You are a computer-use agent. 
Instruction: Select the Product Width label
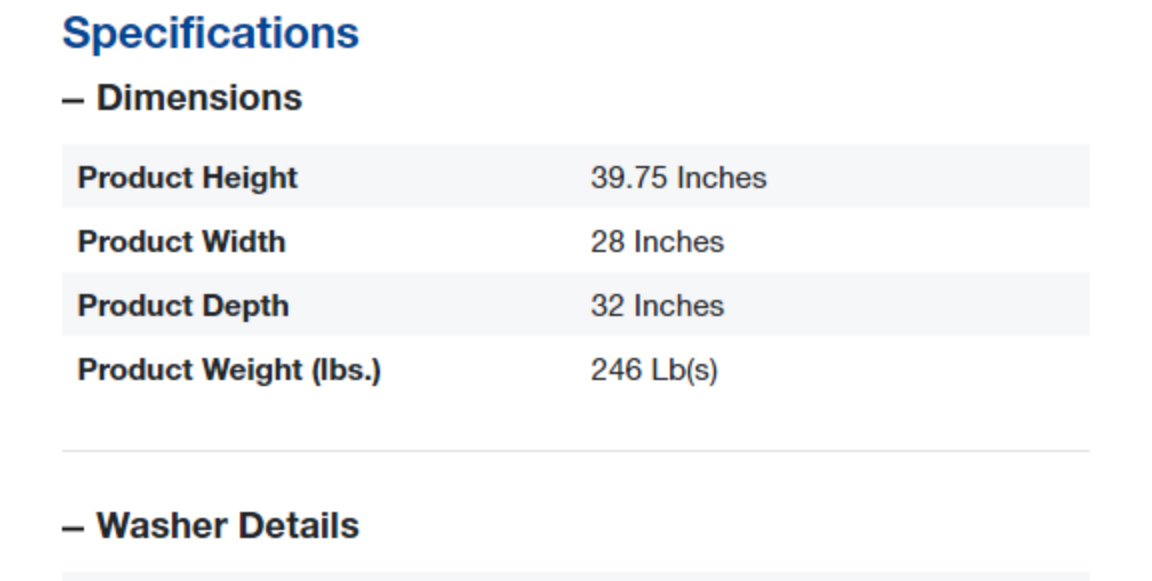tap(181, 242)
